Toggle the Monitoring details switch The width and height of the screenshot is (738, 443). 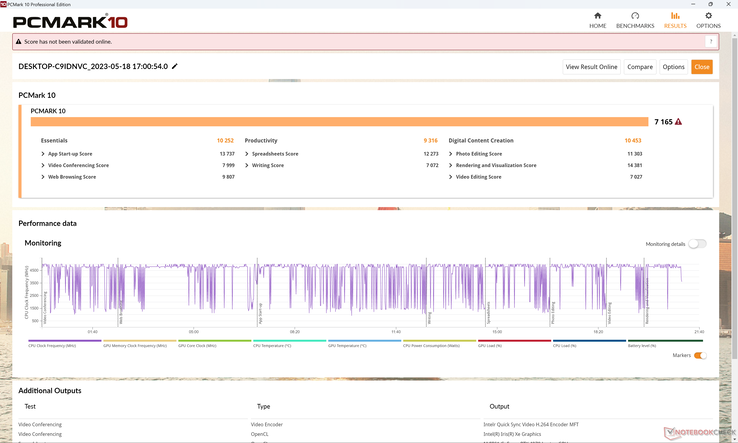coord(697,244)
